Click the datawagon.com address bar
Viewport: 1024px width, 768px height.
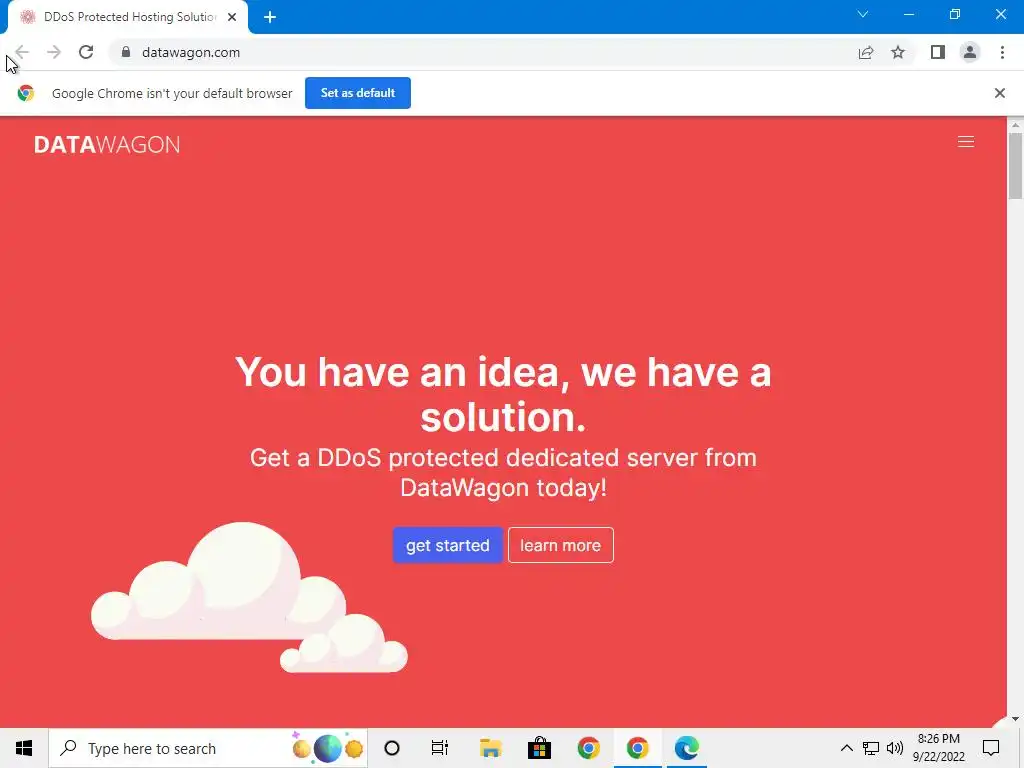[483, 52]
